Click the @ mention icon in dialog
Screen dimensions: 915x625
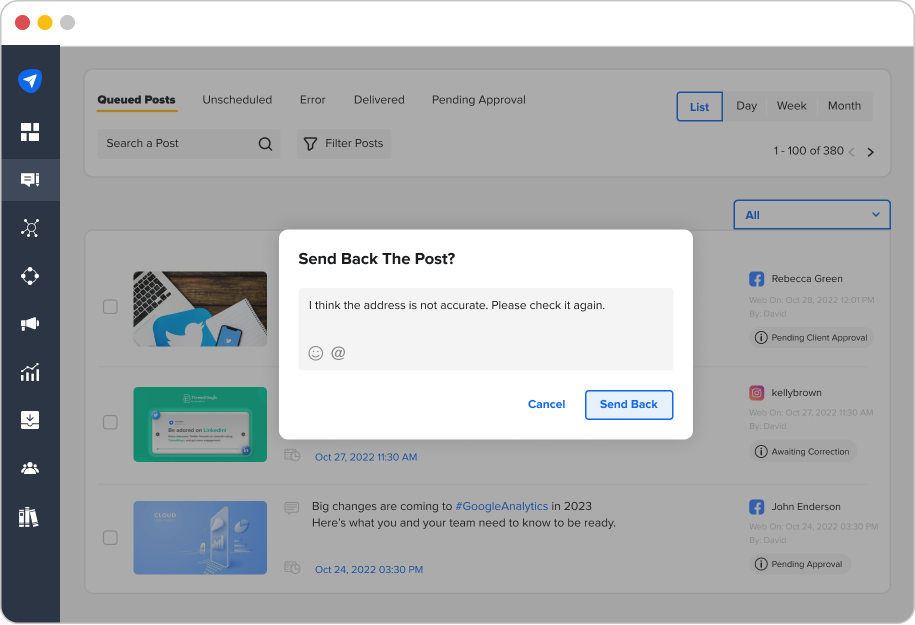[338, 353]
